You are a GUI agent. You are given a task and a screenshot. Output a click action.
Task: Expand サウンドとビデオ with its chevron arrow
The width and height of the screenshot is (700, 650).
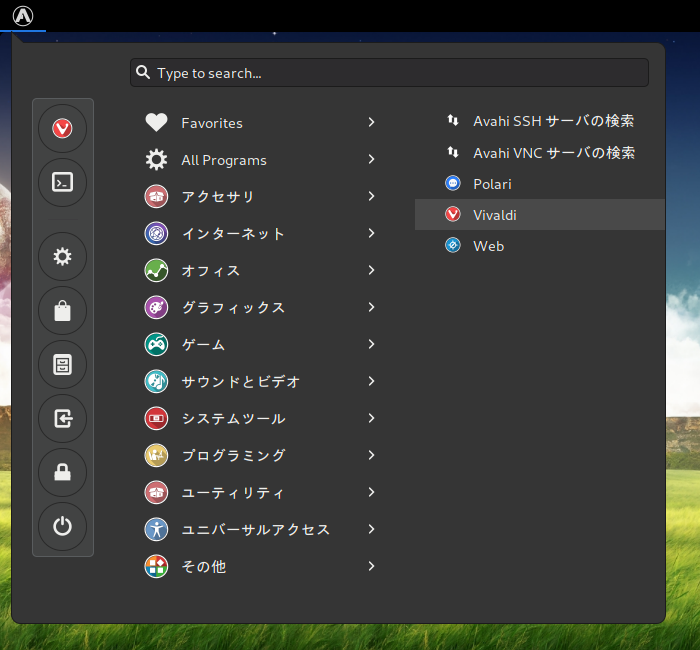coord(371,382)
